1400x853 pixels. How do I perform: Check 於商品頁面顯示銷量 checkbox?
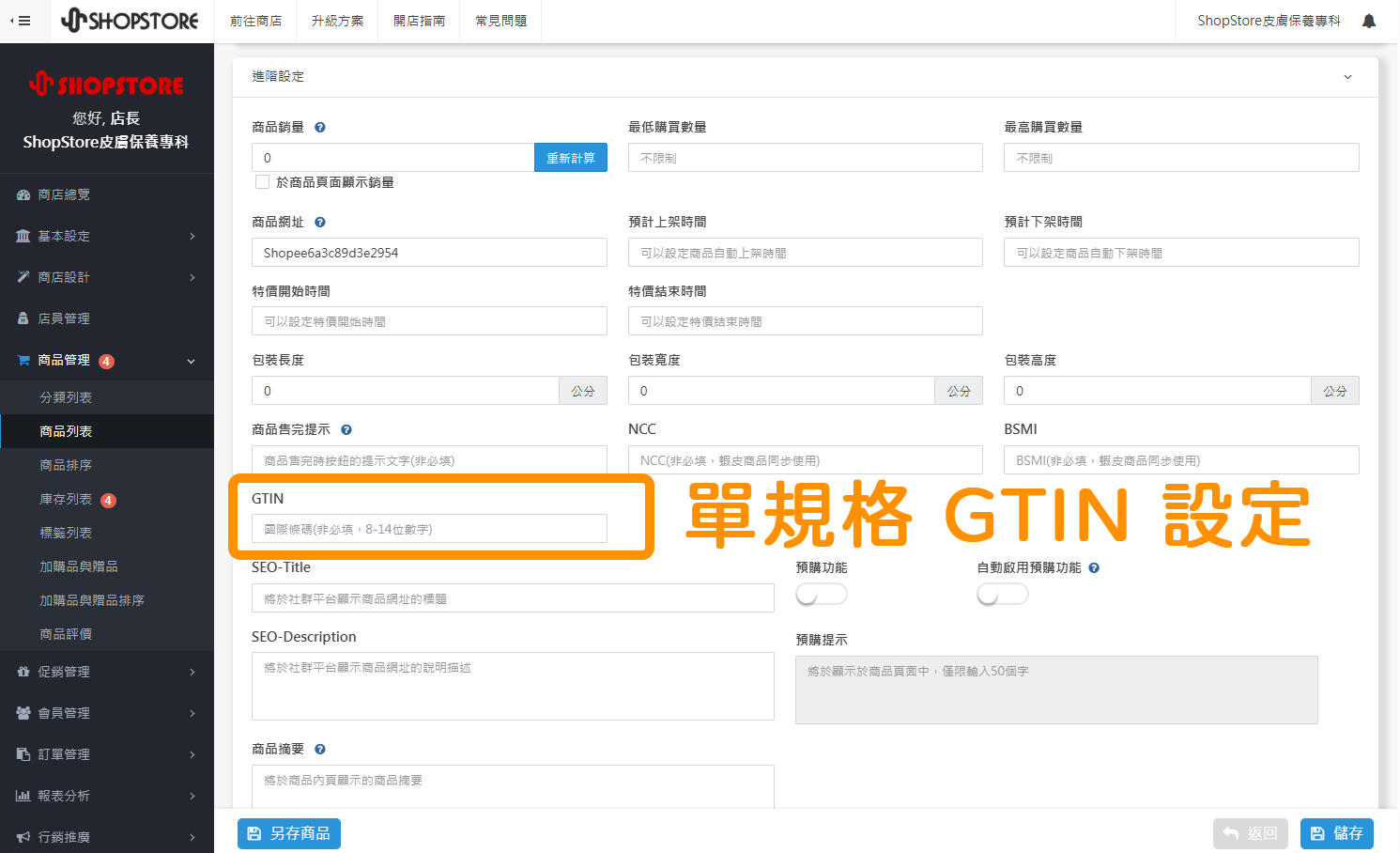pos(263,182)
